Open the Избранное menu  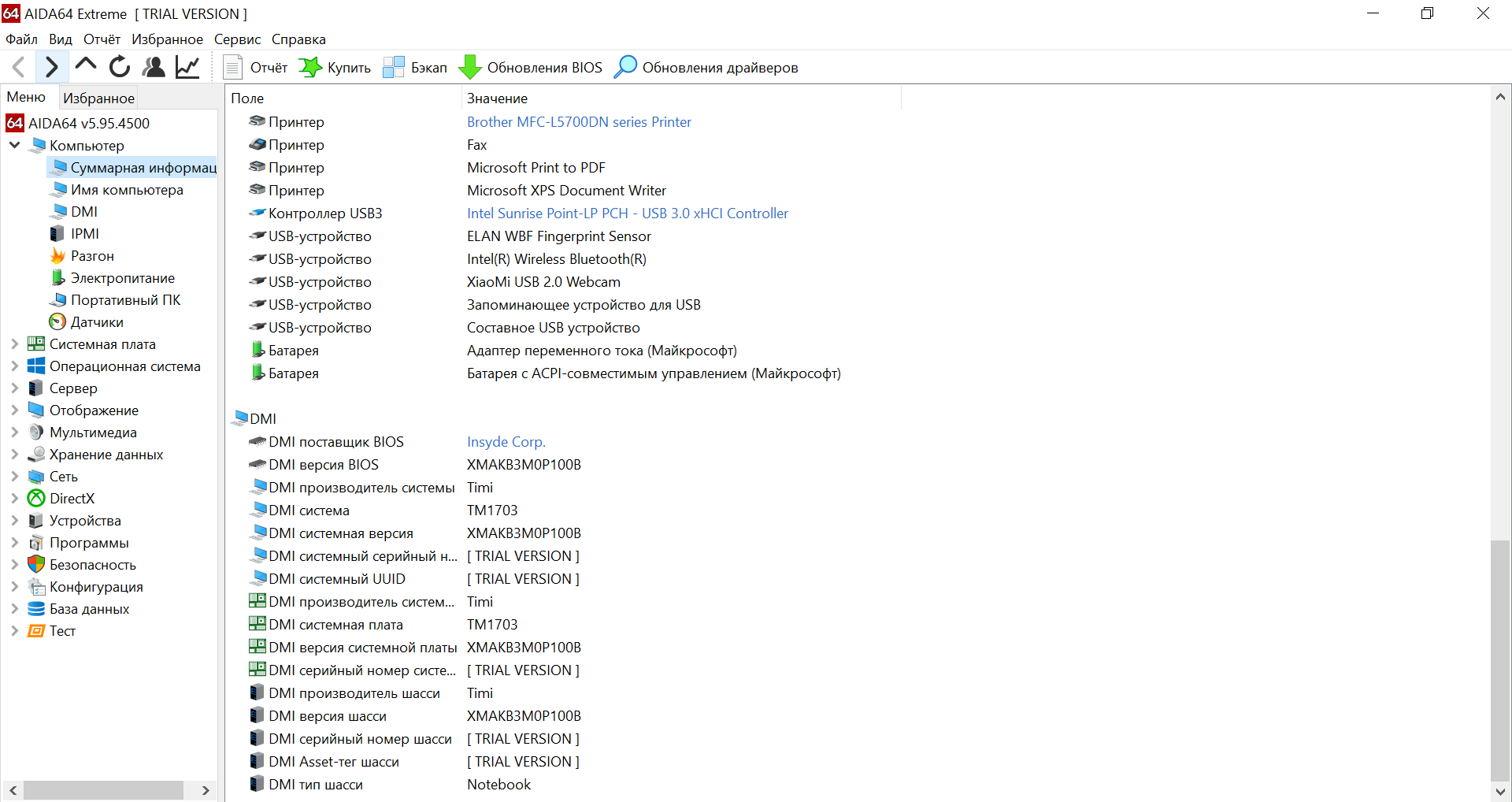click(x=167, y=39)
